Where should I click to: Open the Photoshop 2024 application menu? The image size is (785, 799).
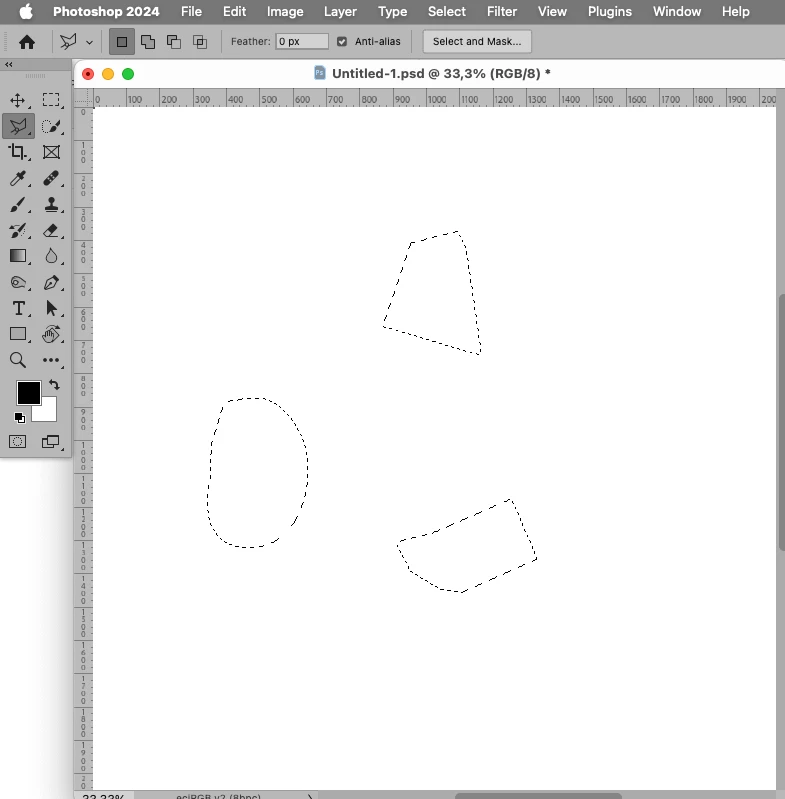tap(106, 11)
